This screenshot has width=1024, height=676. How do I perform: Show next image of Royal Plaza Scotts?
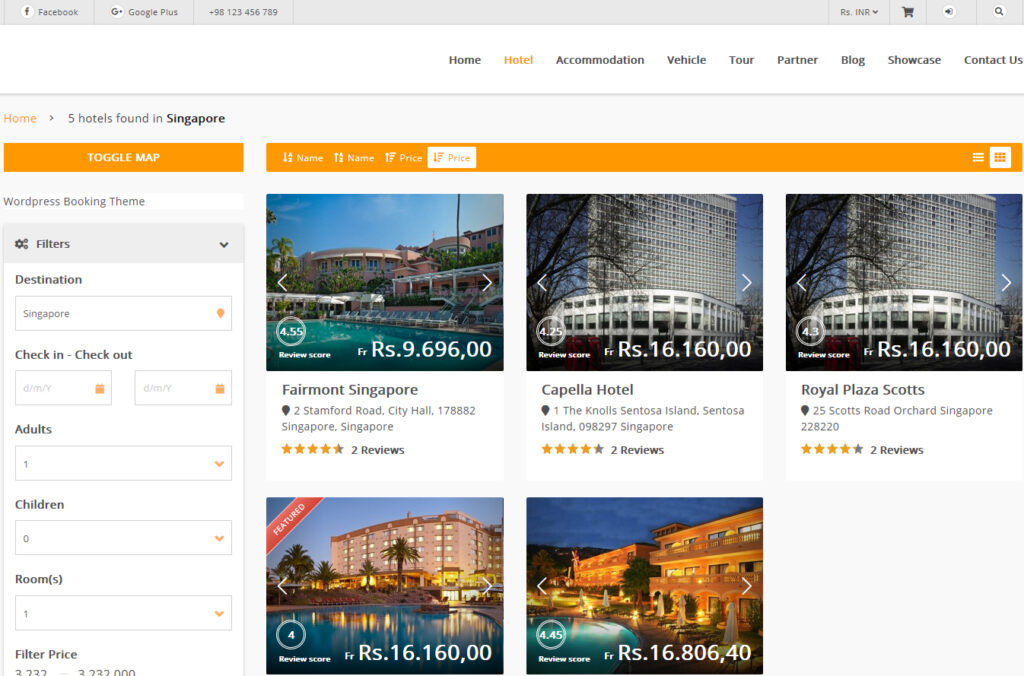[x=1006, y=283]
